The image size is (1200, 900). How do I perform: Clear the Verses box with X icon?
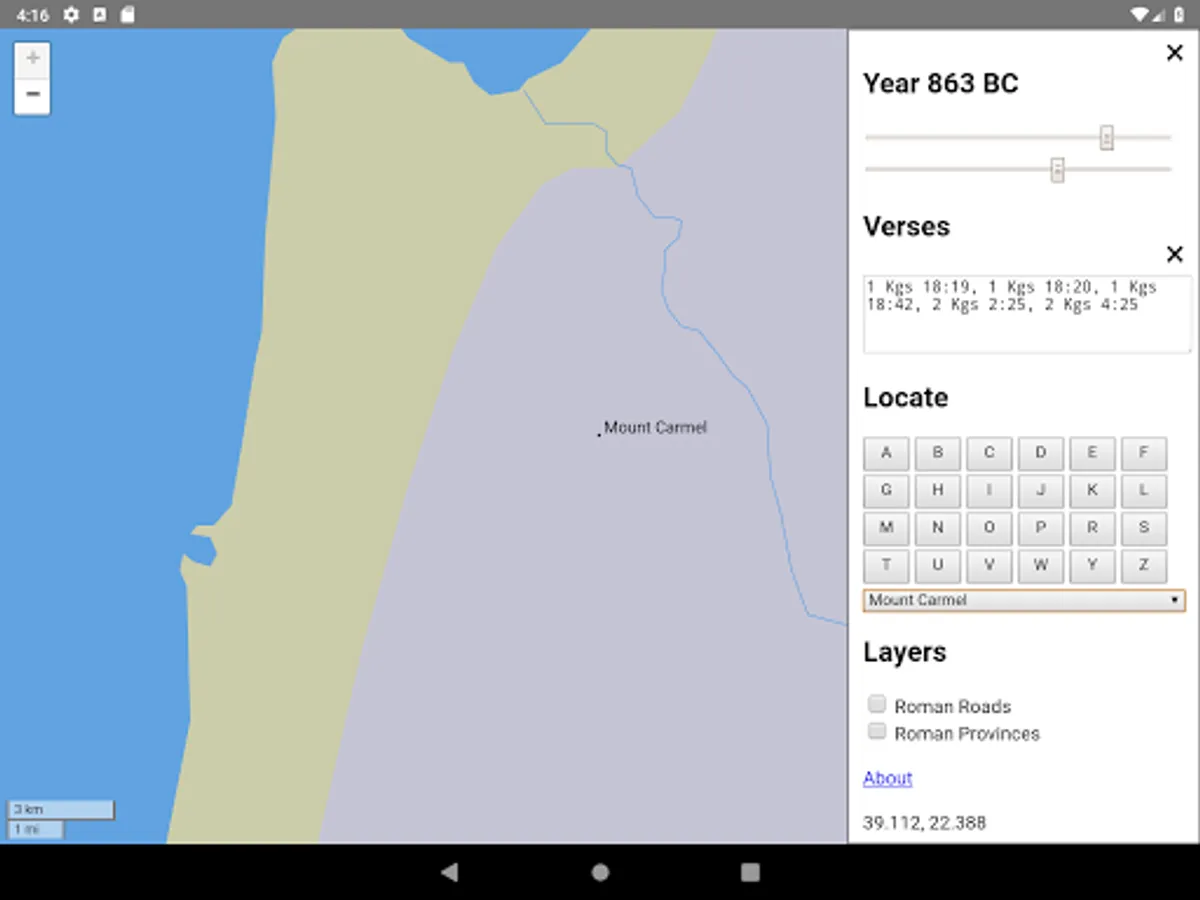[x=1175, y=254]
